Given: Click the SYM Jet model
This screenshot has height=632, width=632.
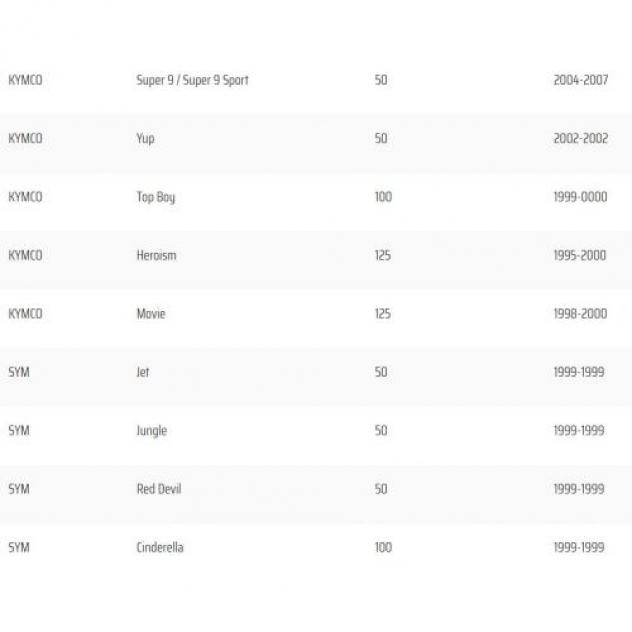Looking at the screenshot, I should (x=143, y=372).
